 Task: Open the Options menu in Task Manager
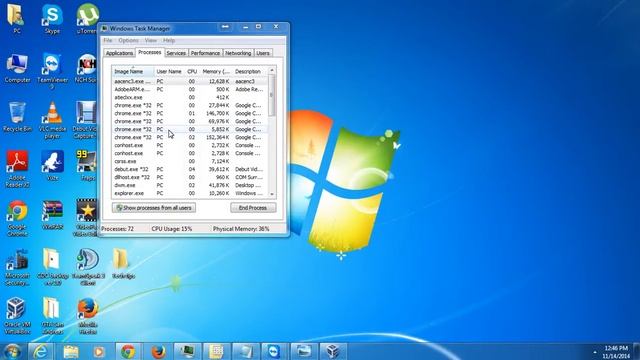tap(128, 40)
